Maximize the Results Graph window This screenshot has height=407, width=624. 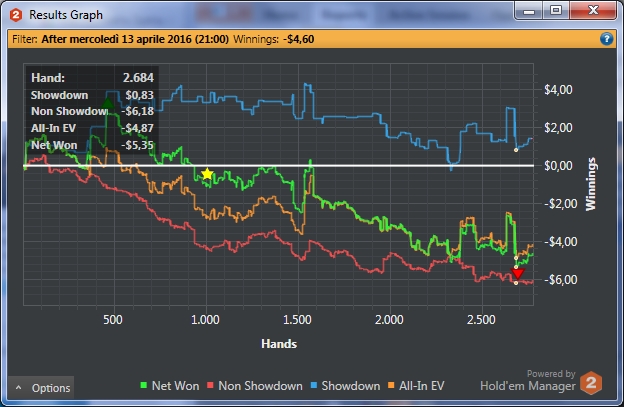tap(556, 10)
